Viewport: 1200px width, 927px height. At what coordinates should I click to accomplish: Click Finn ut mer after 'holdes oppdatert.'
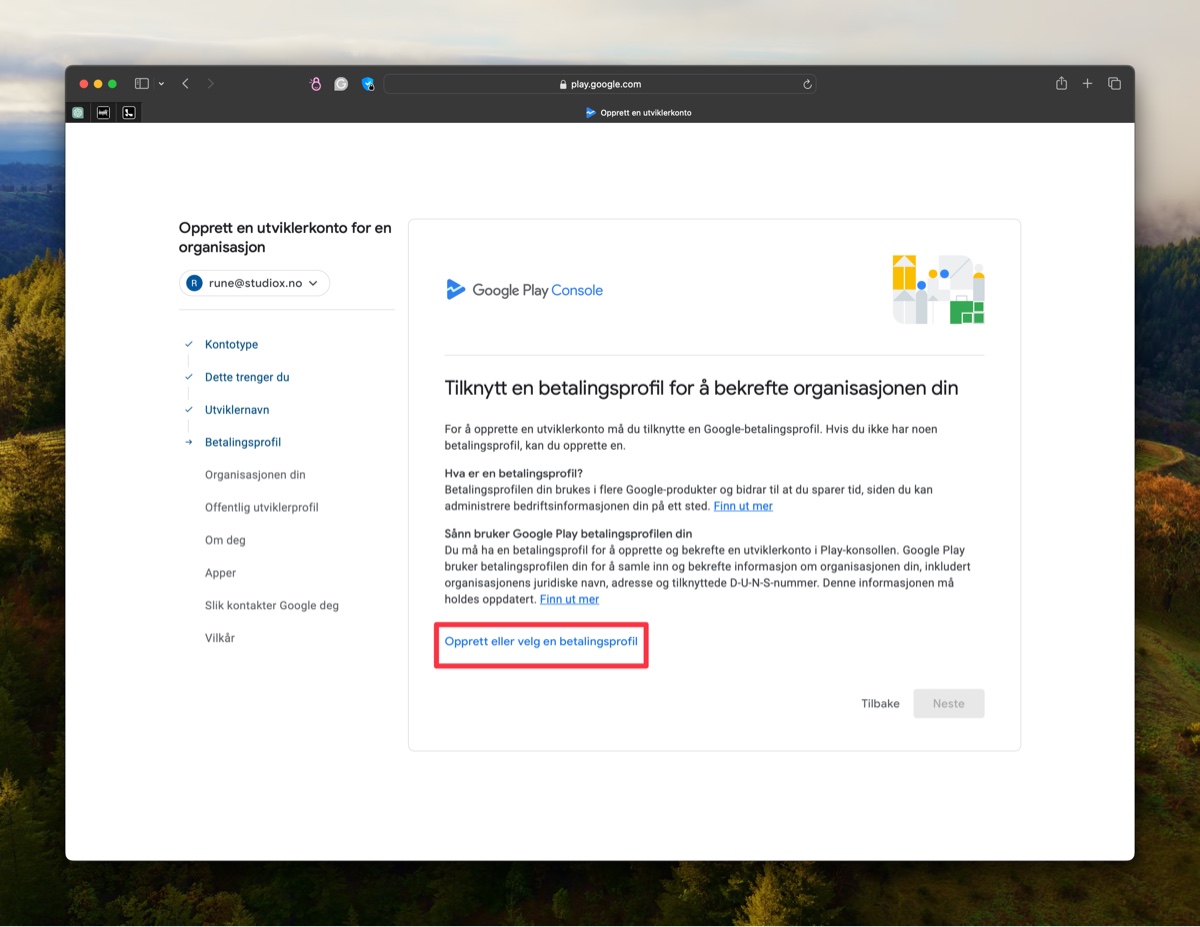click(569, 599)
